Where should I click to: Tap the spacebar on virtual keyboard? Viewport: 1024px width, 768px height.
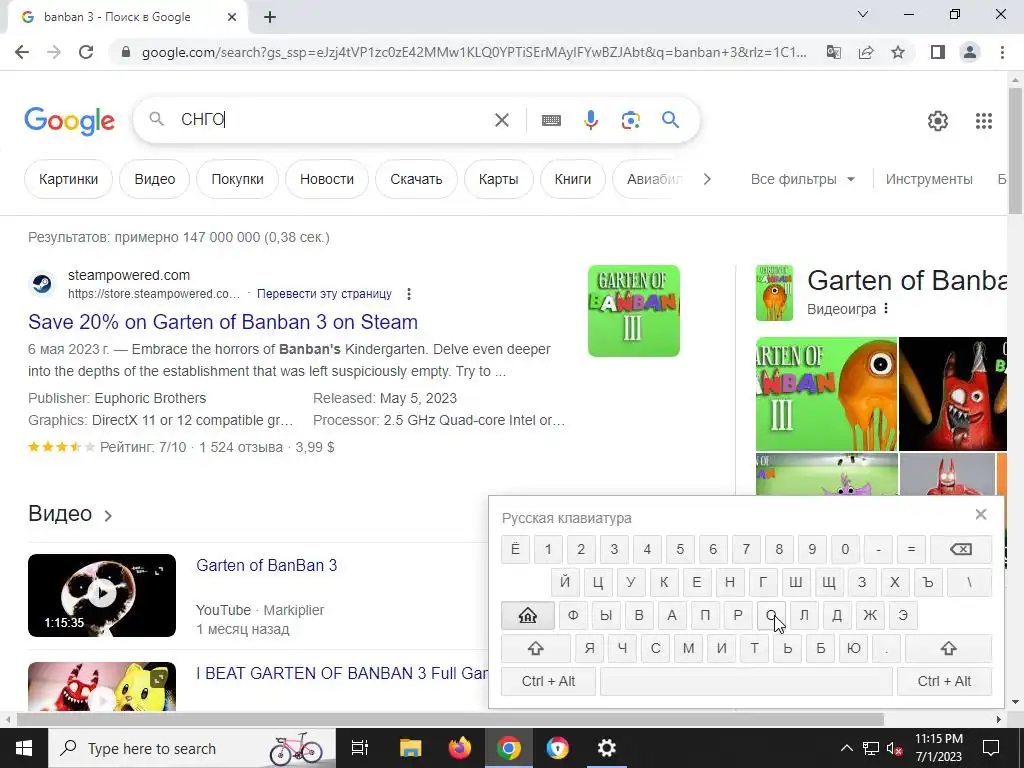(x=746, y=681)
